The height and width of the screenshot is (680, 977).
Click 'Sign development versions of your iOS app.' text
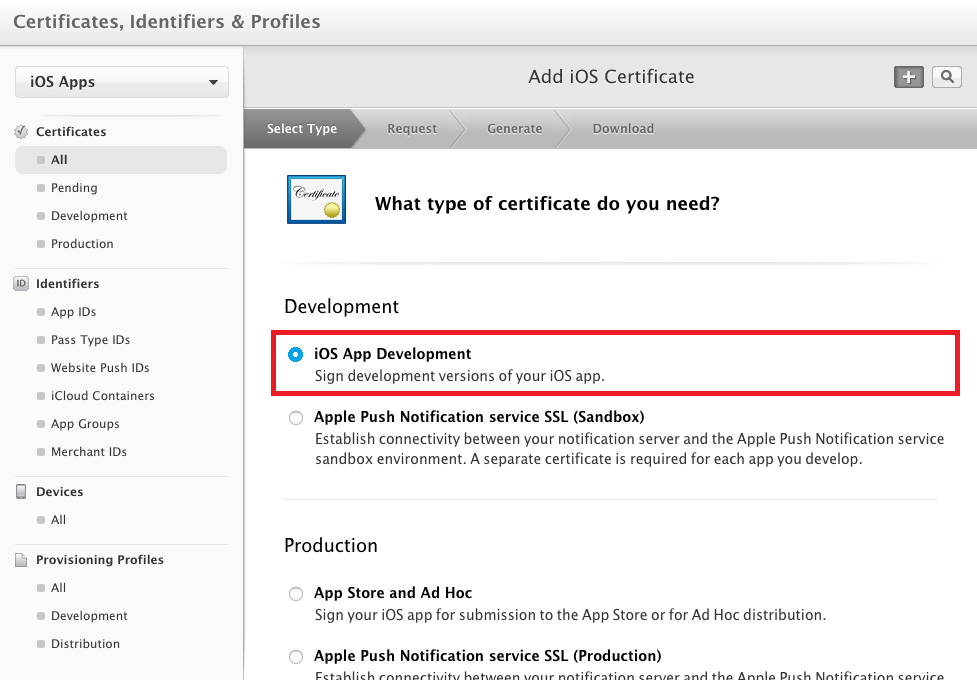point(460,376)
